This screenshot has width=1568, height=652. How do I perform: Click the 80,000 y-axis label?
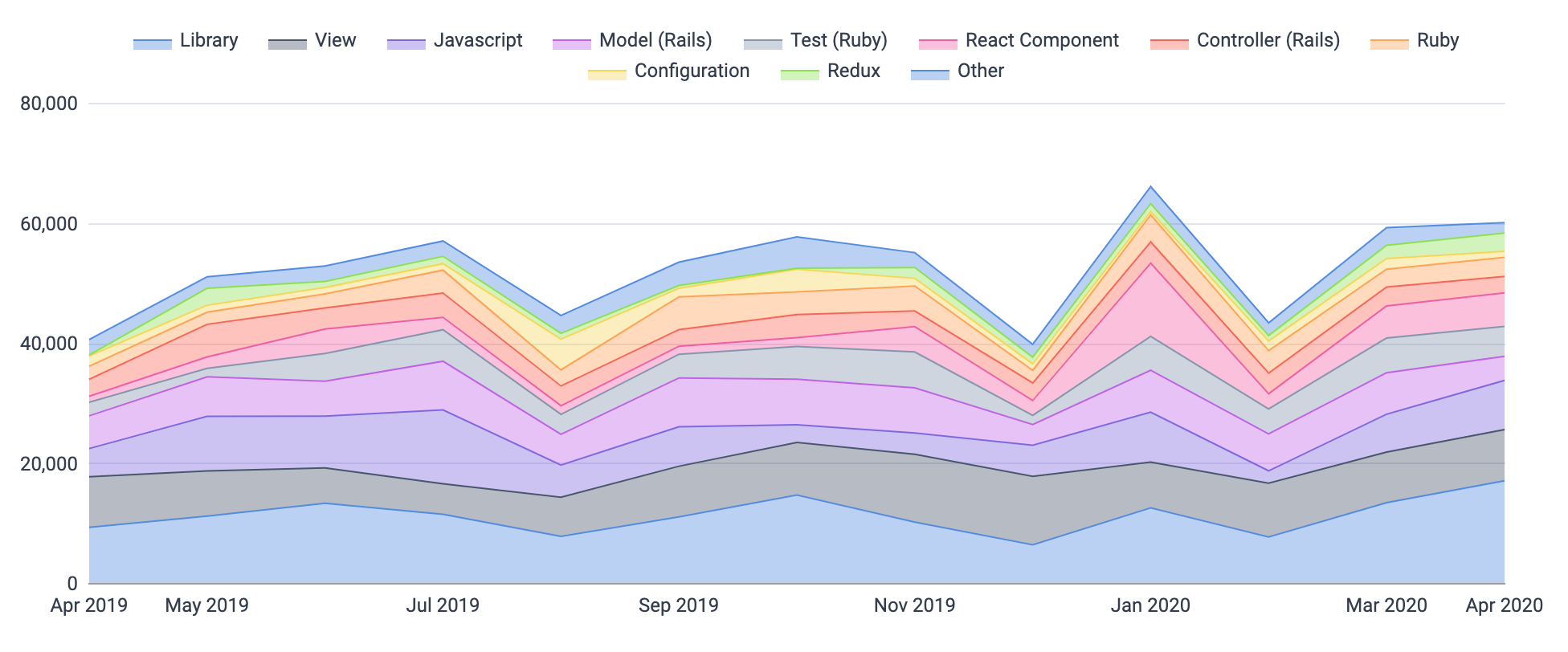50,104
